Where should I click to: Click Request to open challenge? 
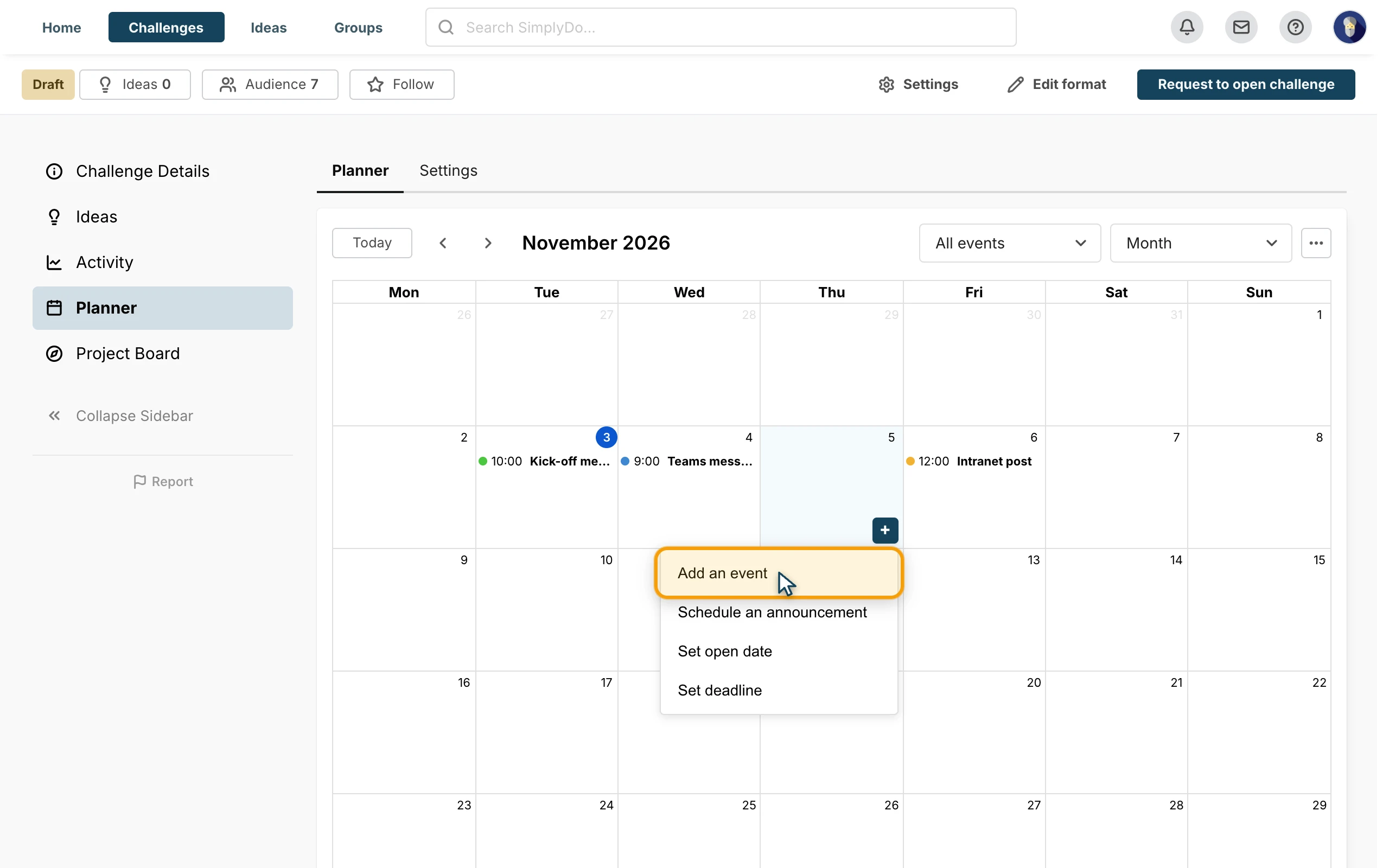pyautogui.click(x=1246, y=85)
